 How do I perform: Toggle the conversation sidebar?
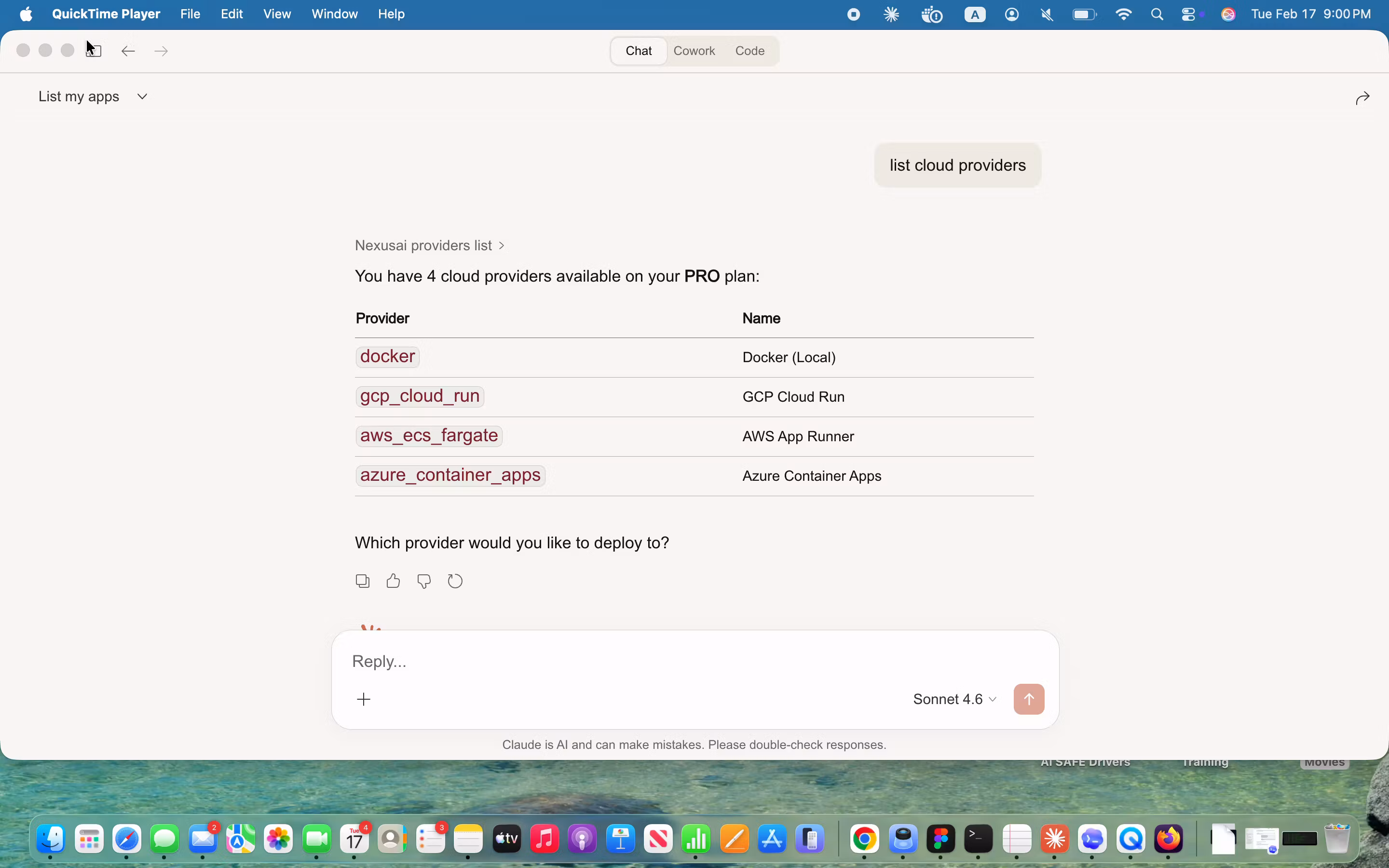coord(94,51)
